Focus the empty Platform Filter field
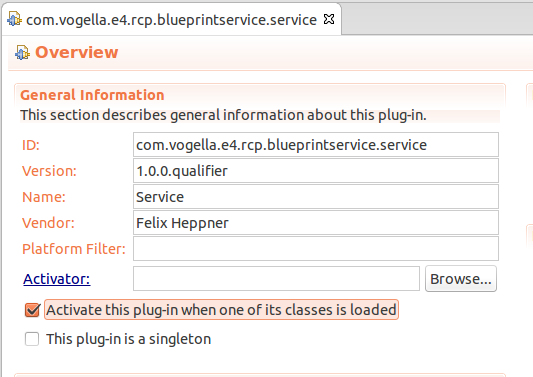The height and width of the screenshot is (377, 533). pos(316,249)
